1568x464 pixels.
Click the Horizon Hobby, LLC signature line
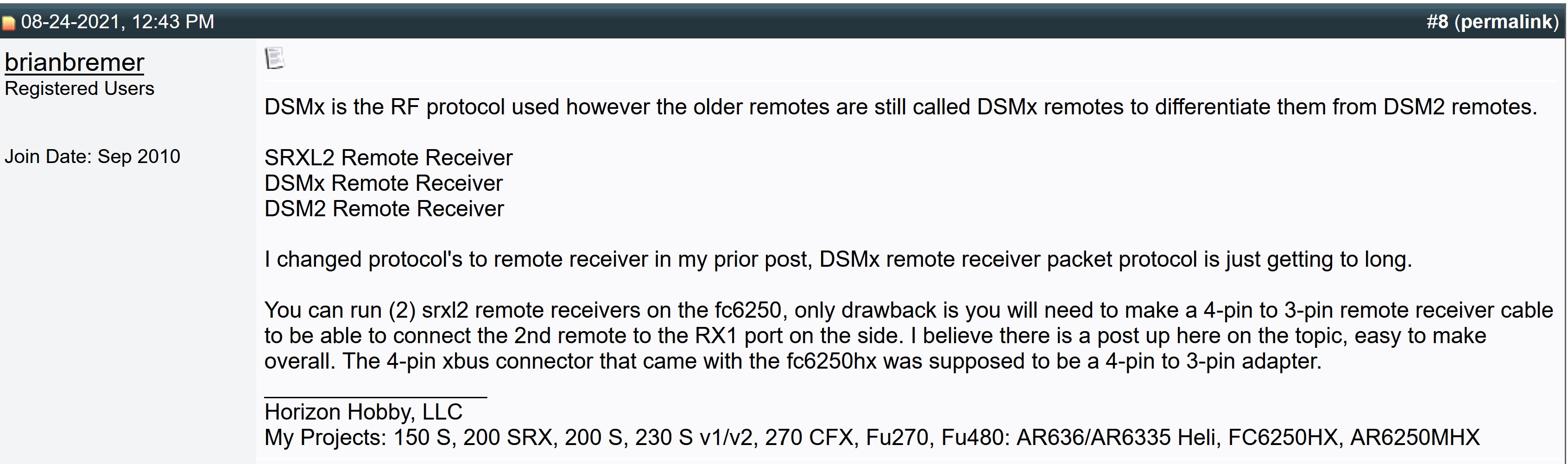pos(363,412)
